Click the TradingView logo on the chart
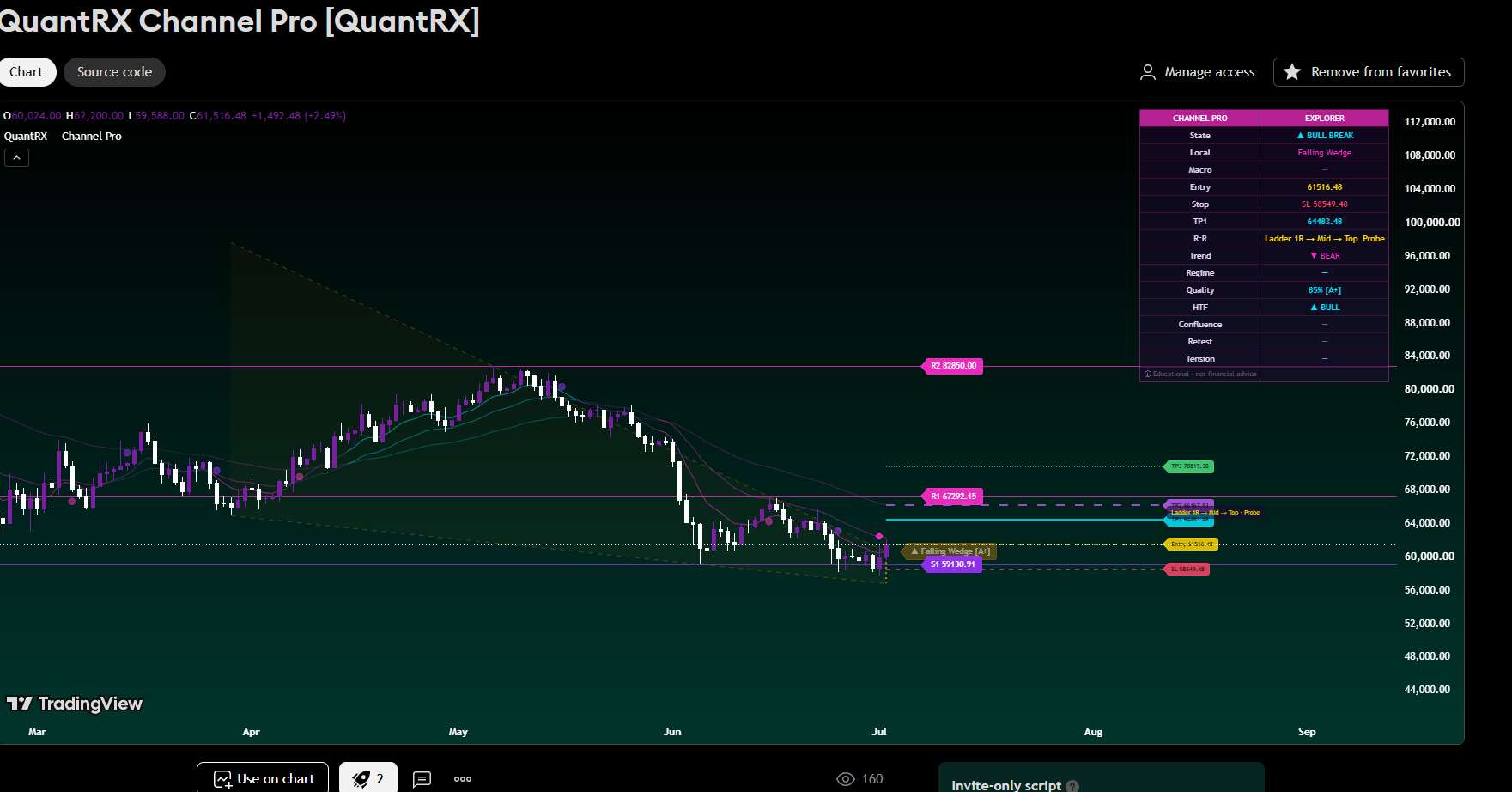The image size is (1512, 792). [75, 704]
